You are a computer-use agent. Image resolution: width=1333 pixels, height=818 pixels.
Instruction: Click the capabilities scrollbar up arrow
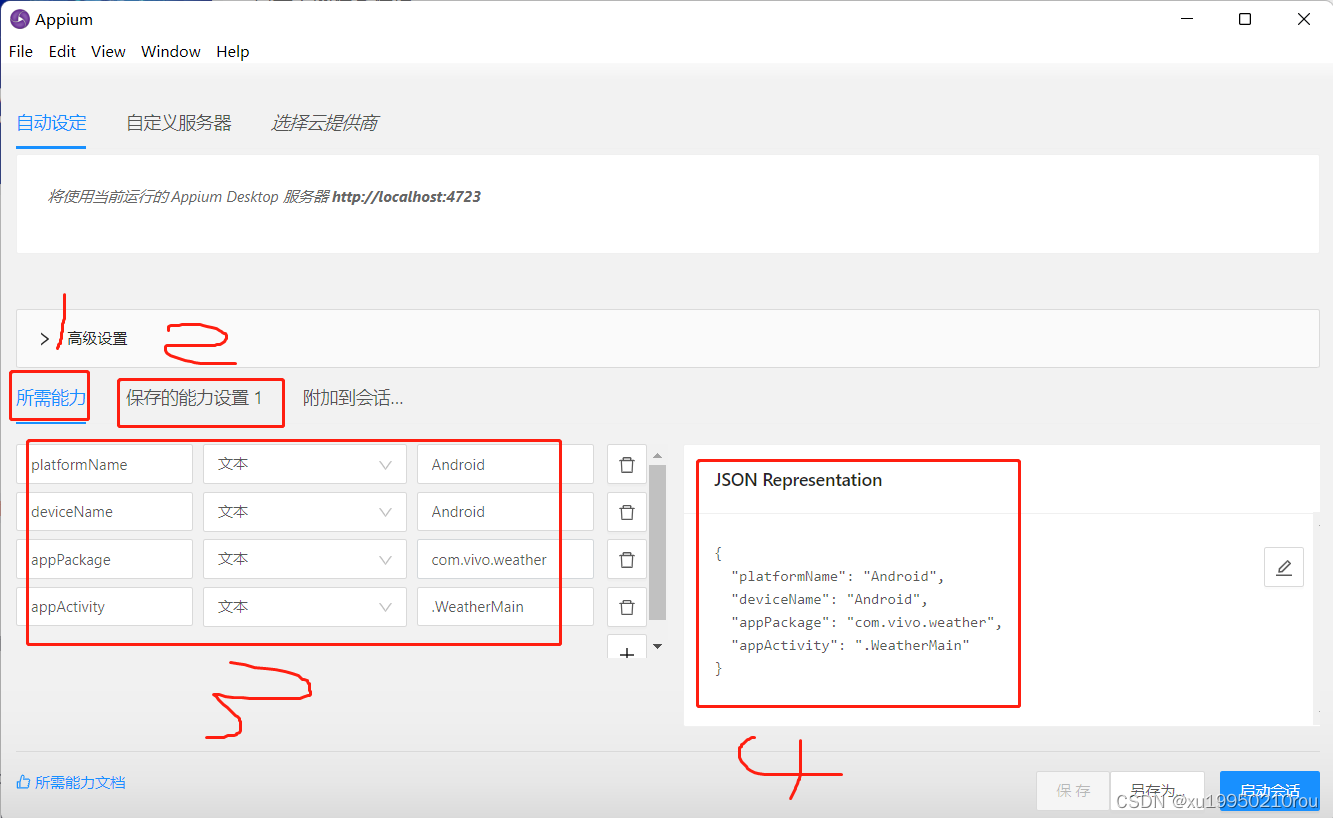(657, 455)
